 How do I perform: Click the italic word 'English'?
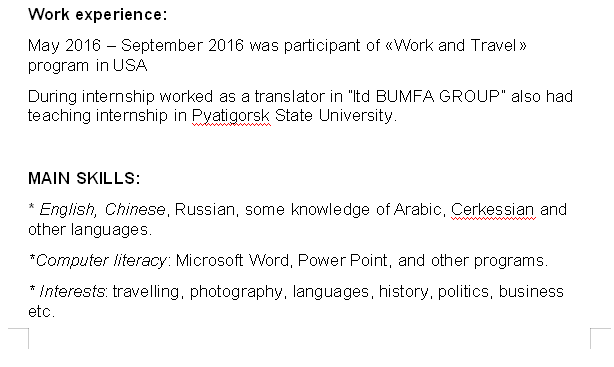point(67,210)
